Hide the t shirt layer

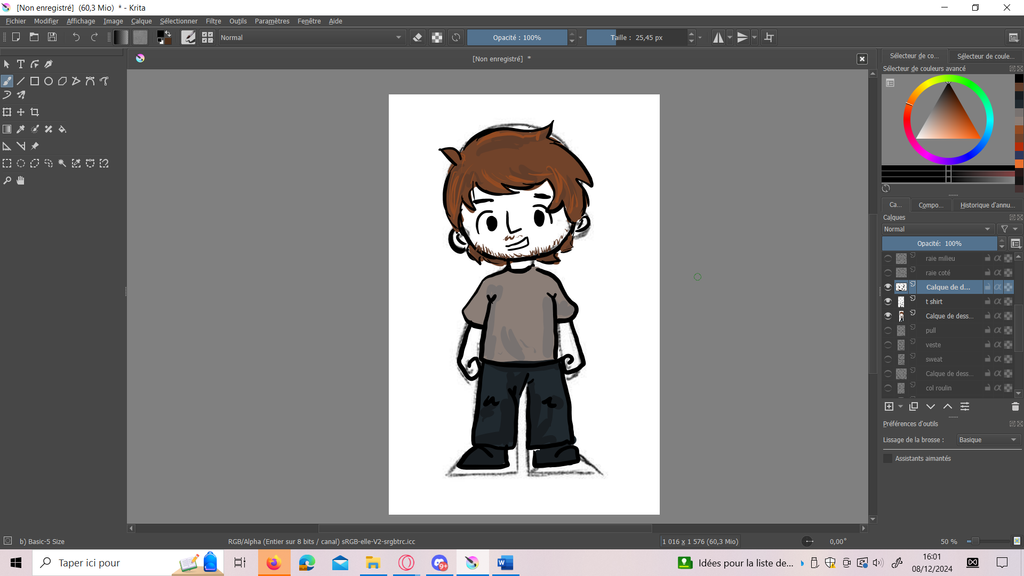pos(887,301)
